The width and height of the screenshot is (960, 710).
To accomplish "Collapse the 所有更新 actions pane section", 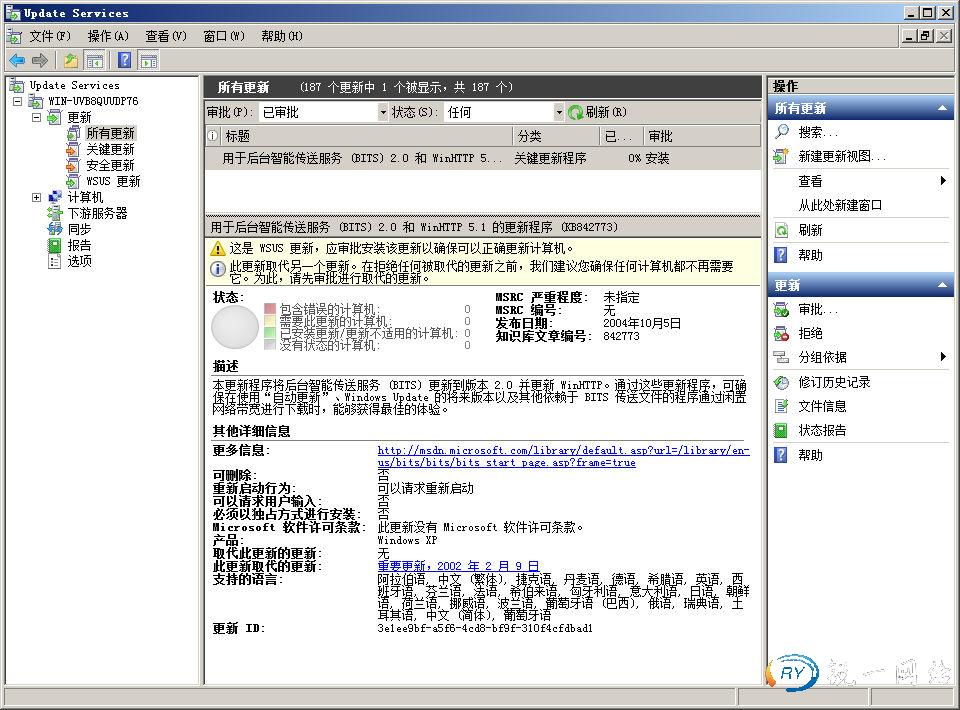I will (940, 107).
